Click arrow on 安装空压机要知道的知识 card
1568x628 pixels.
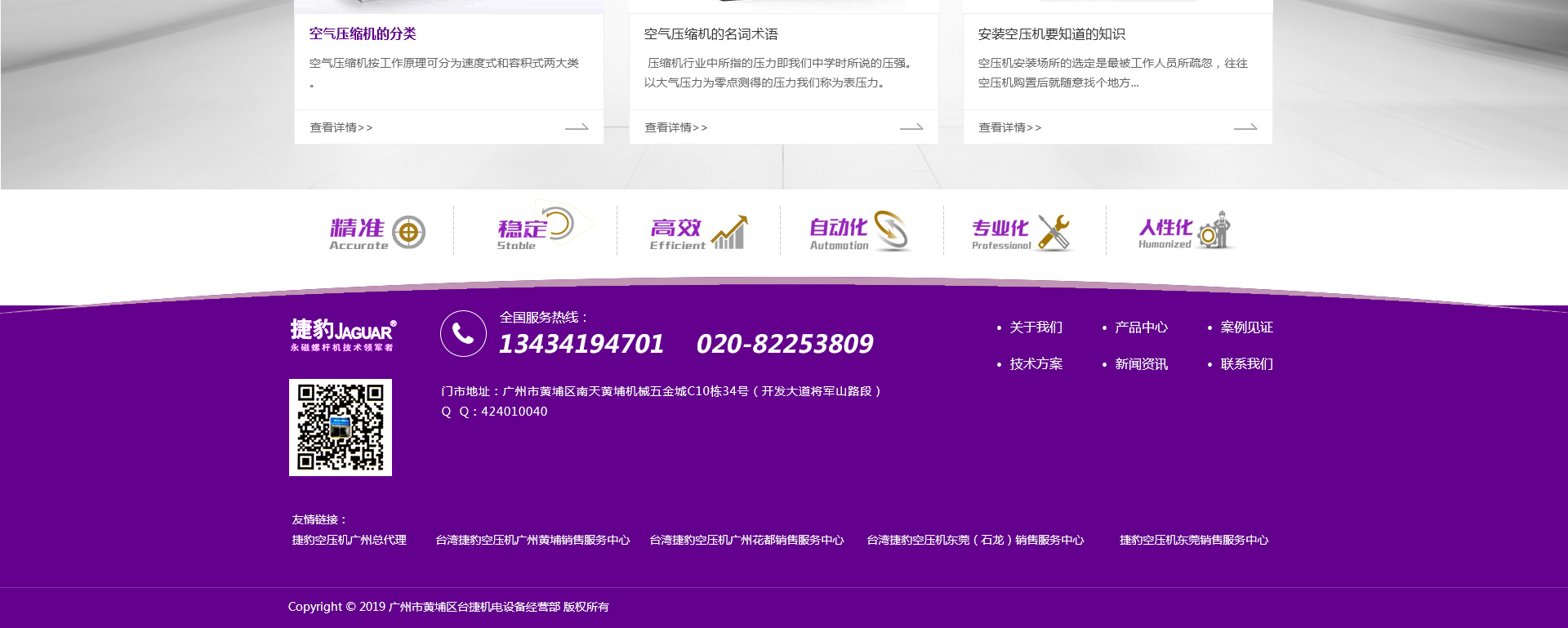(x=1245, y=127)
